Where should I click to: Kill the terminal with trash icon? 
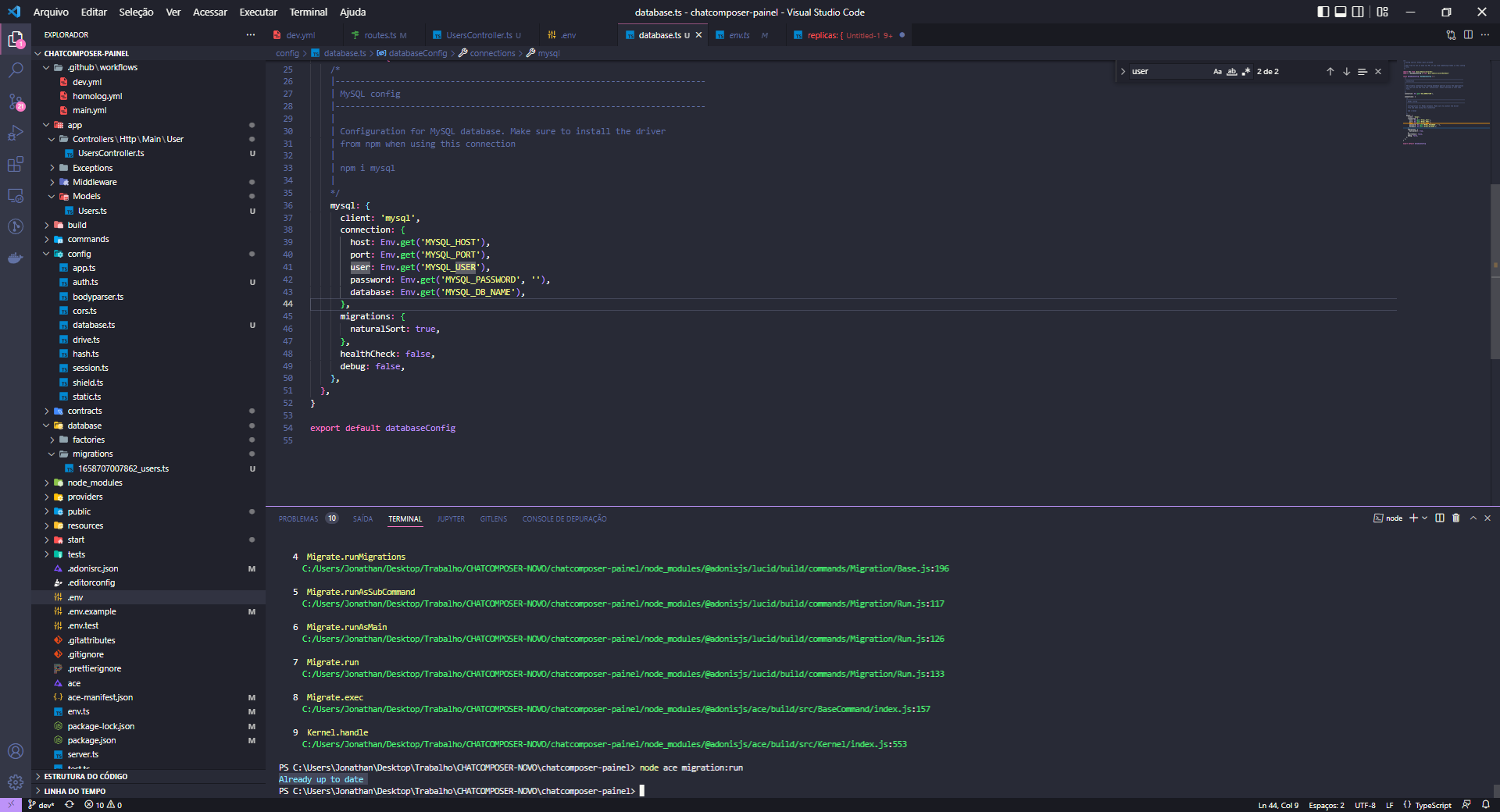pyautogui.click(x=1456, y=518)
